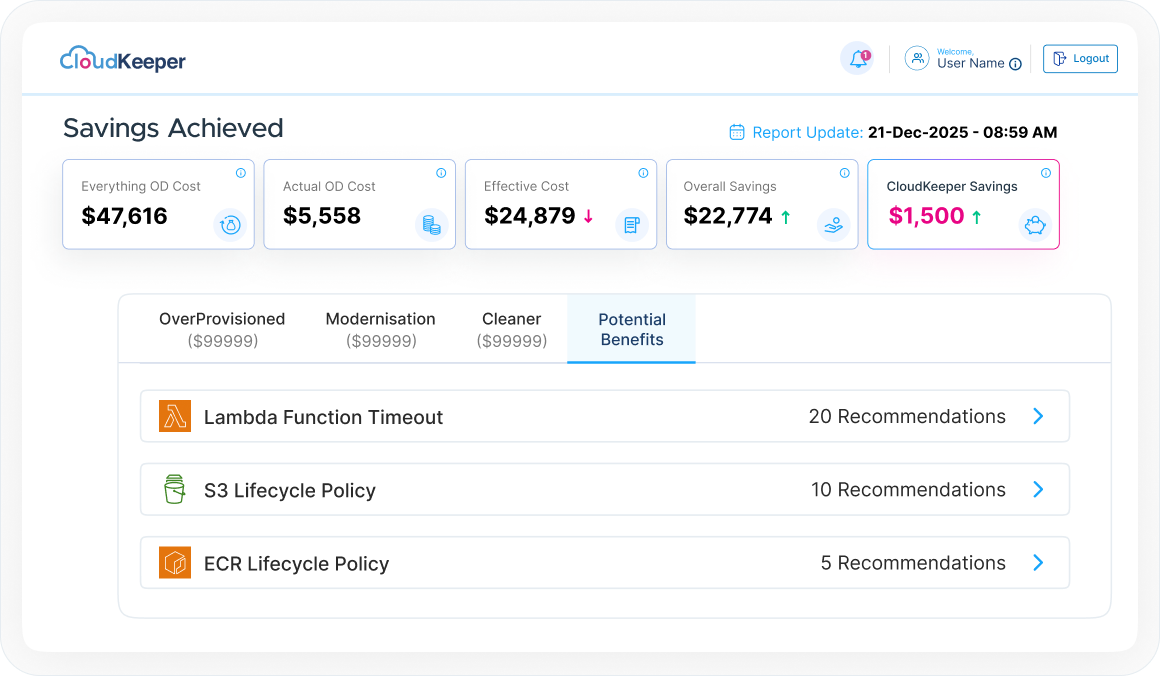This screenshot has height=676, width=1160.
Task: Click the info icon beside User Name
Action: (1016, 64)
